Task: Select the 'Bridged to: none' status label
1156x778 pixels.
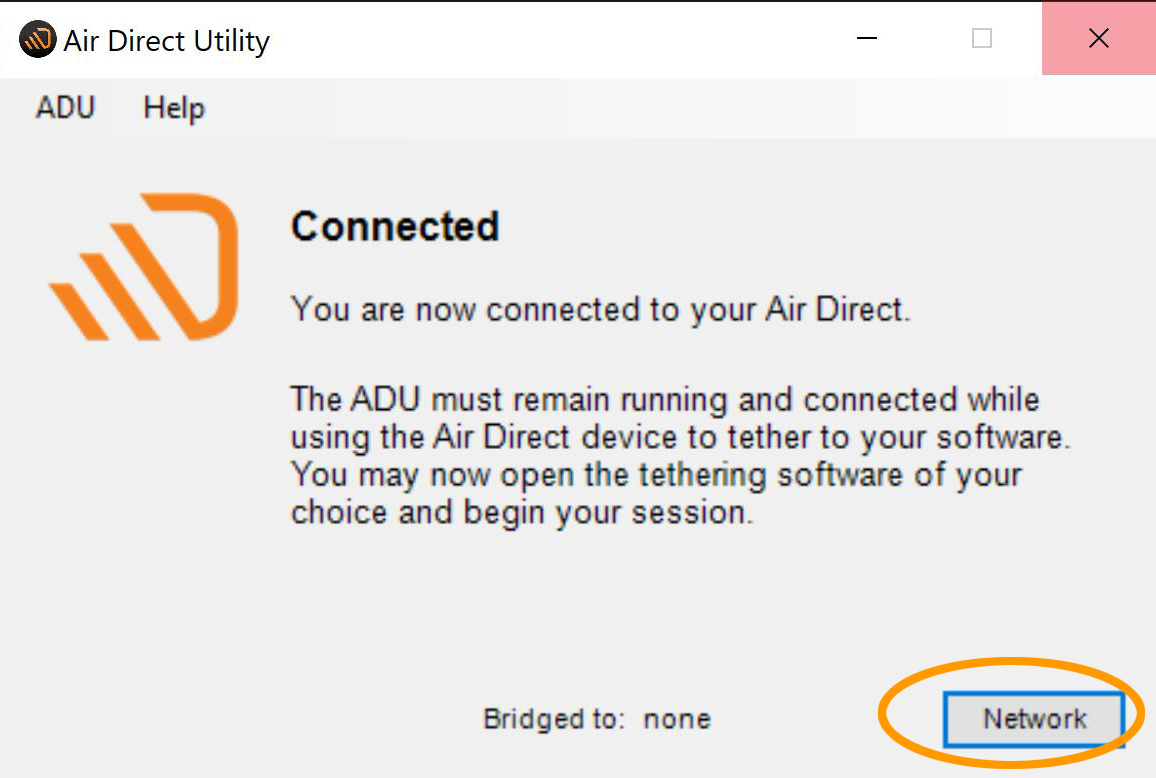Action: click(x=596, y=719)
